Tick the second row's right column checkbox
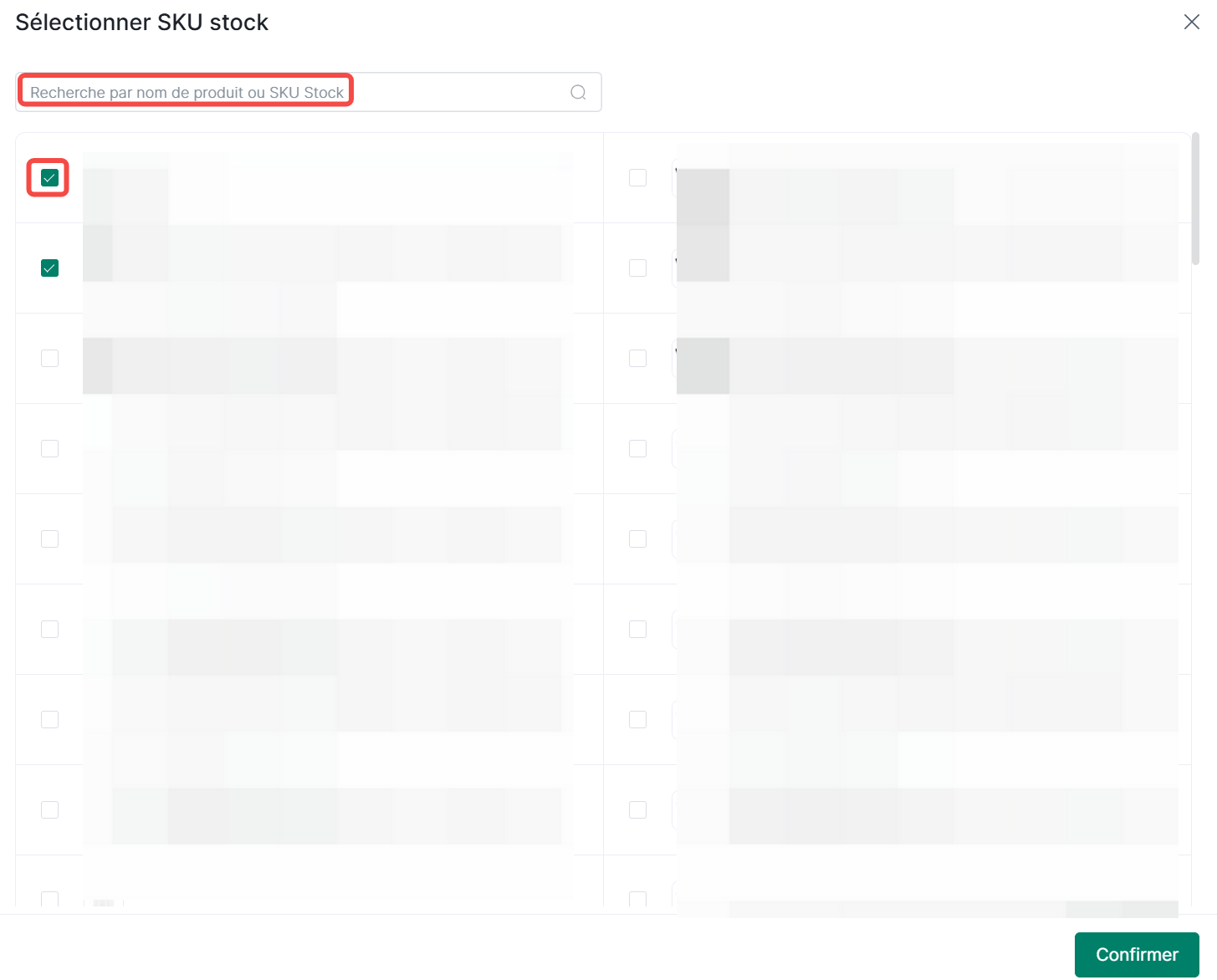 pos(638,268)
